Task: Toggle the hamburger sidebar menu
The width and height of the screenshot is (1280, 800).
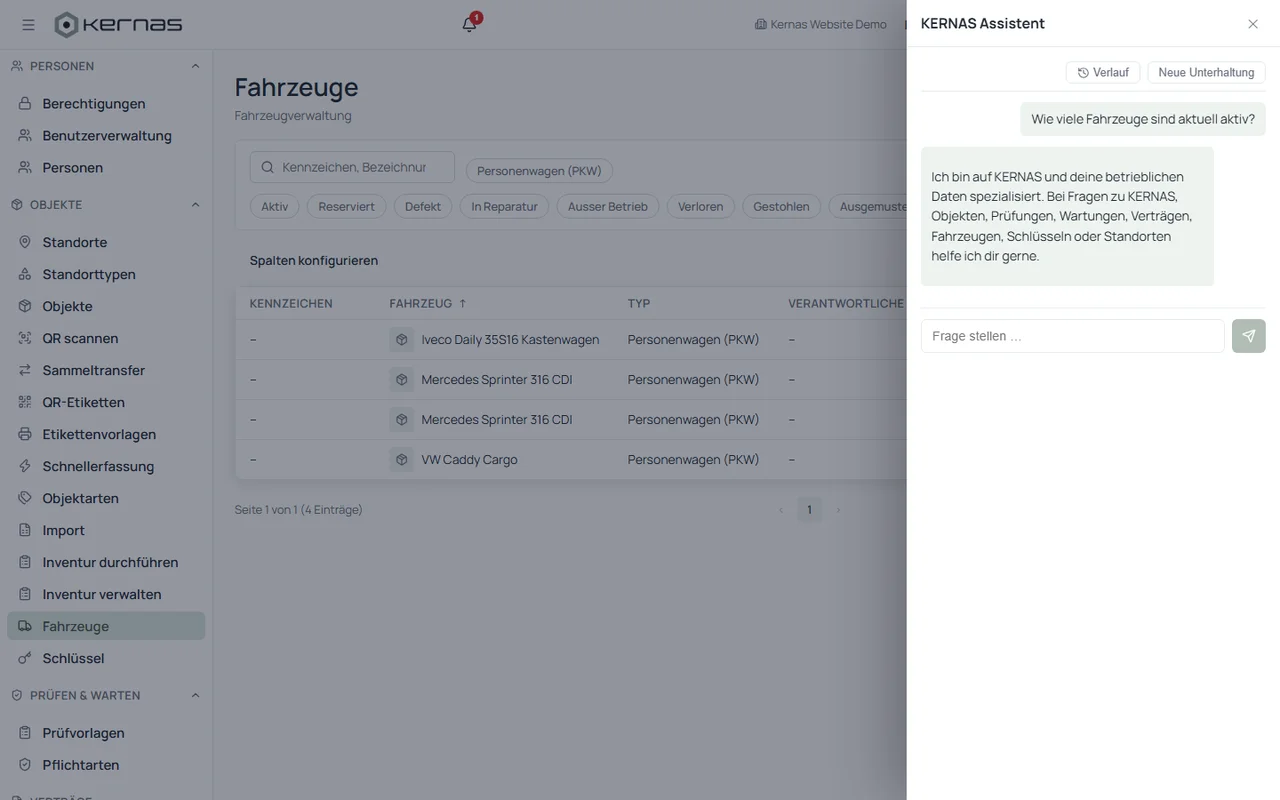Action: pyautogui.click(x=28, y=24)
